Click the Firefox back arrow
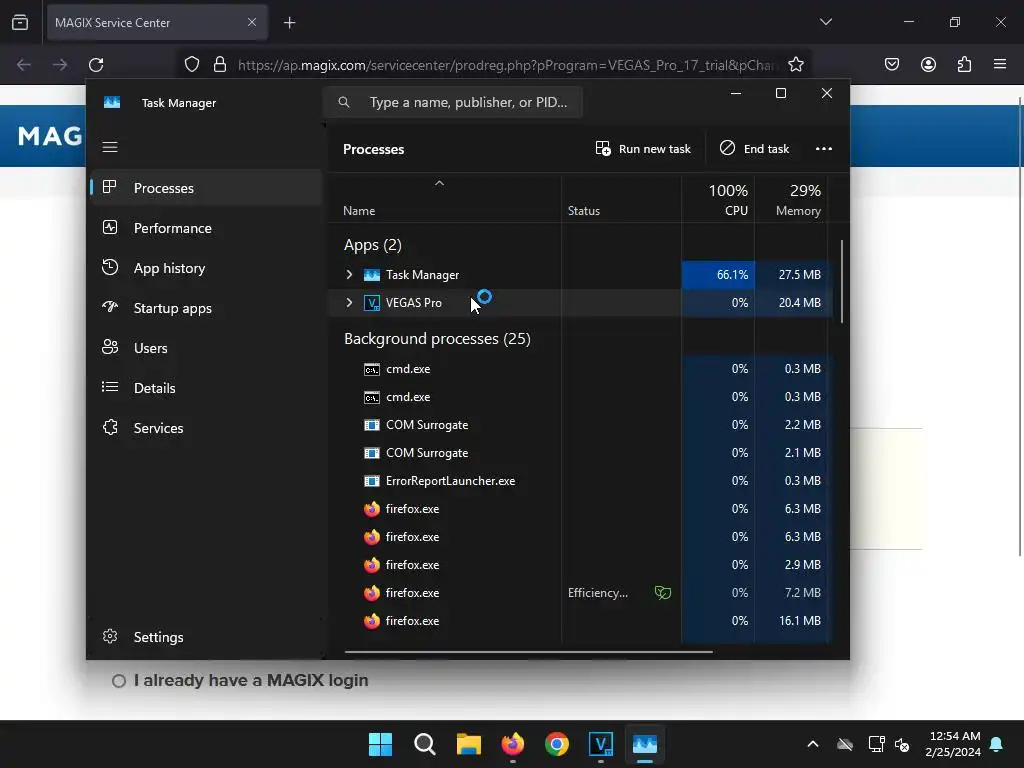The height and width of the screenshot is (768, 1024). click(24, 65)
